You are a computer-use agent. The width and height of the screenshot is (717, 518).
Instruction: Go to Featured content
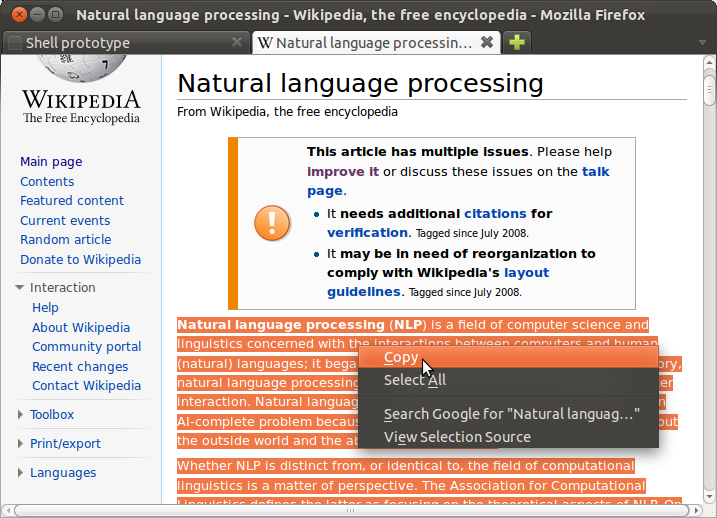click(72, 201)
